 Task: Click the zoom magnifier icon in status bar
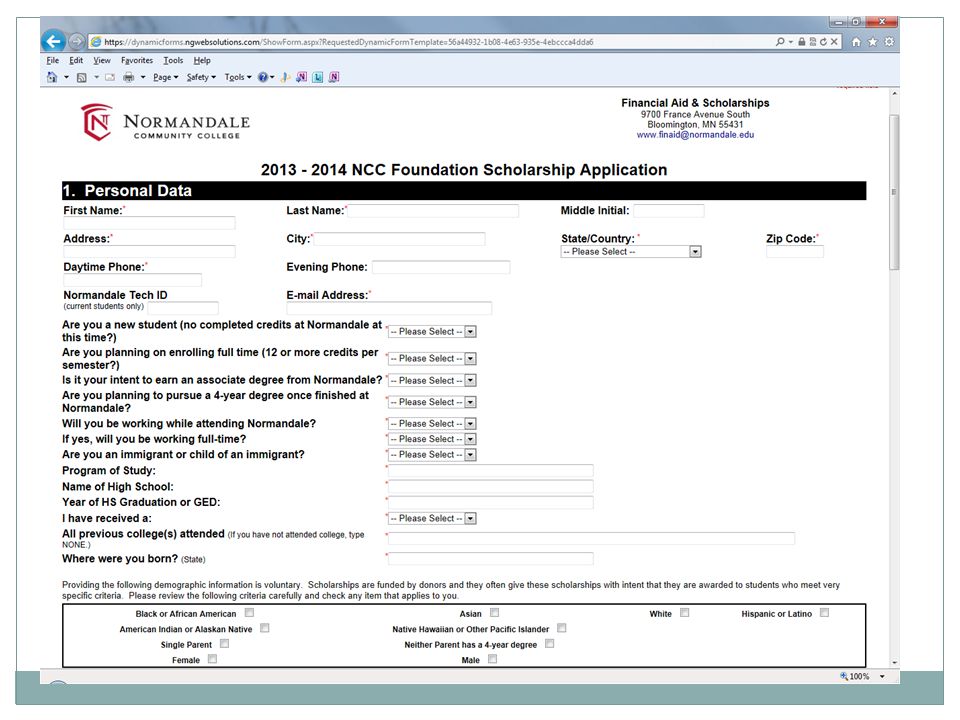click(844, 676)
